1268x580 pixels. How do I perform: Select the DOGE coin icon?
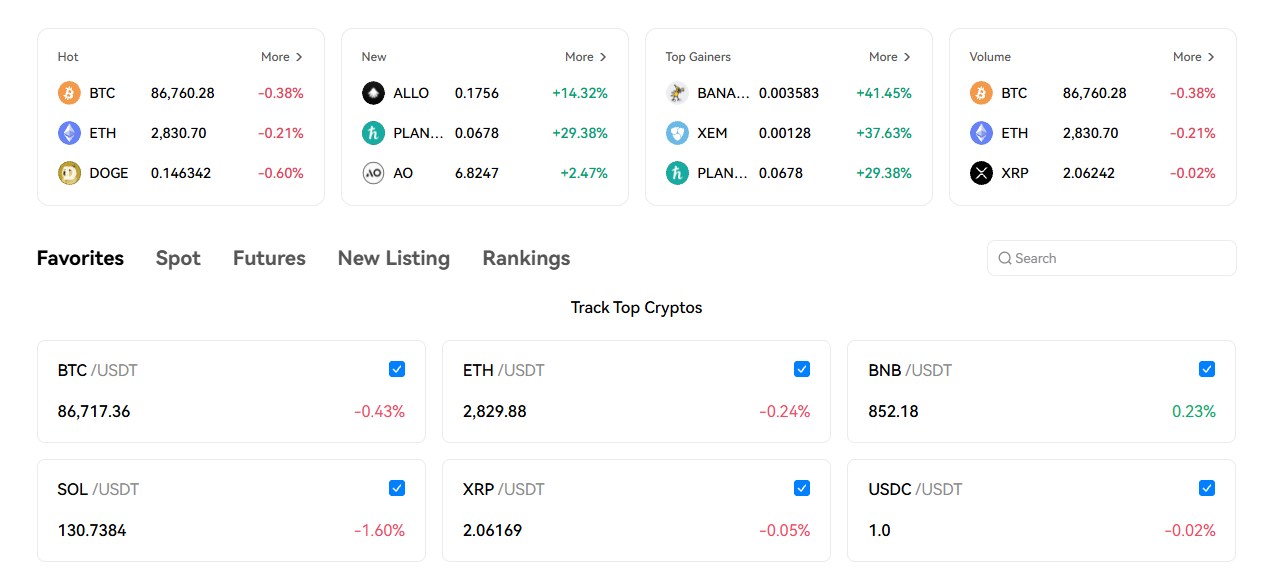67,172
